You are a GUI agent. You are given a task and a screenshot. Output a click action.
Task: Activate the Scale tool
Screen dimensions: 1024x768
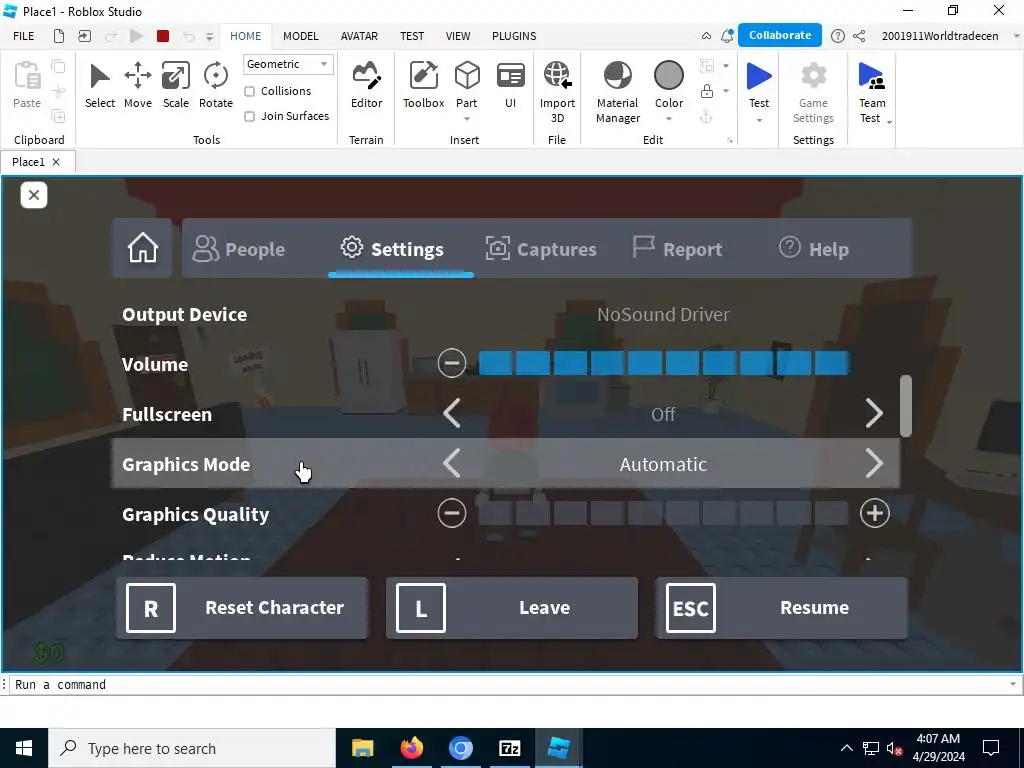tap(176, 76)
